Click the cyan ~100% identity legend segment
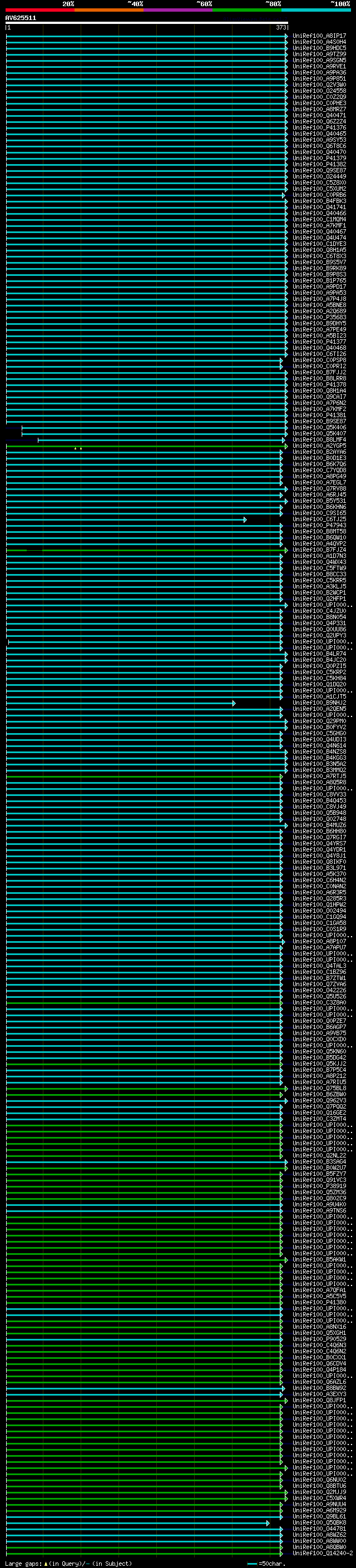The width and height of the screenshot is (356, 1568). (x=316, y=10)
